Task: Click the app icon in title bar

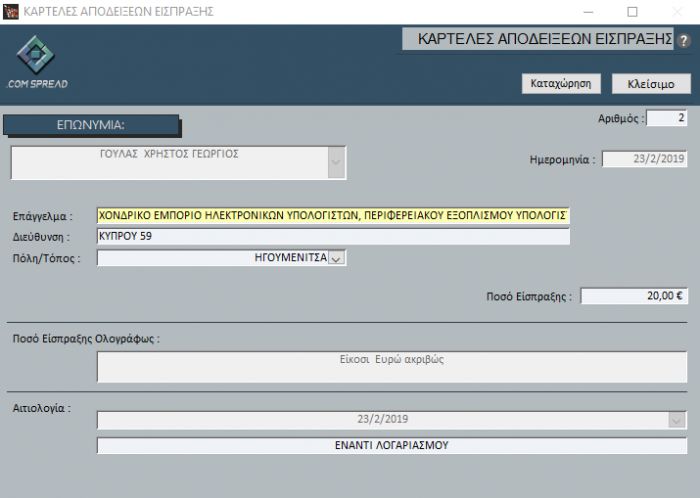Action: 11,12
